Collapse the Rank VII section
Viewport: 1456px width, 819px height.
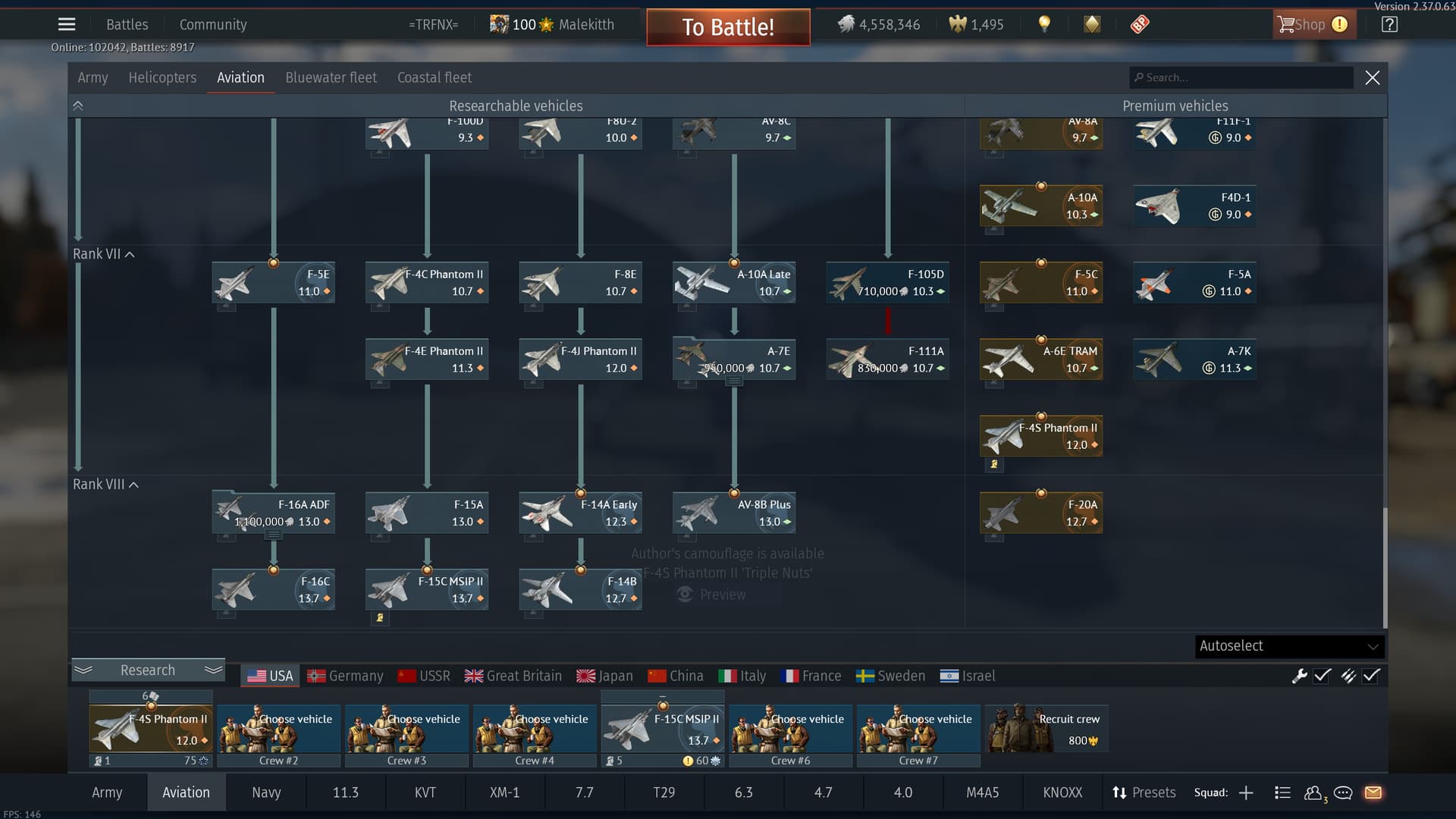130,254
